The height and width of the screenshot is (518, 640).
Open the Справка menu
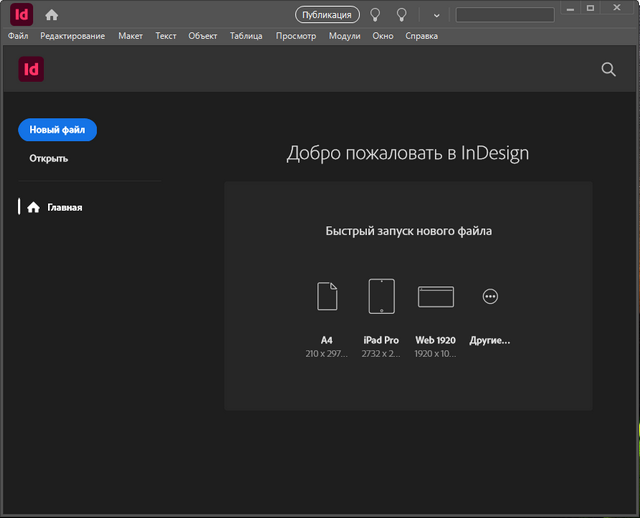(422, 36)
